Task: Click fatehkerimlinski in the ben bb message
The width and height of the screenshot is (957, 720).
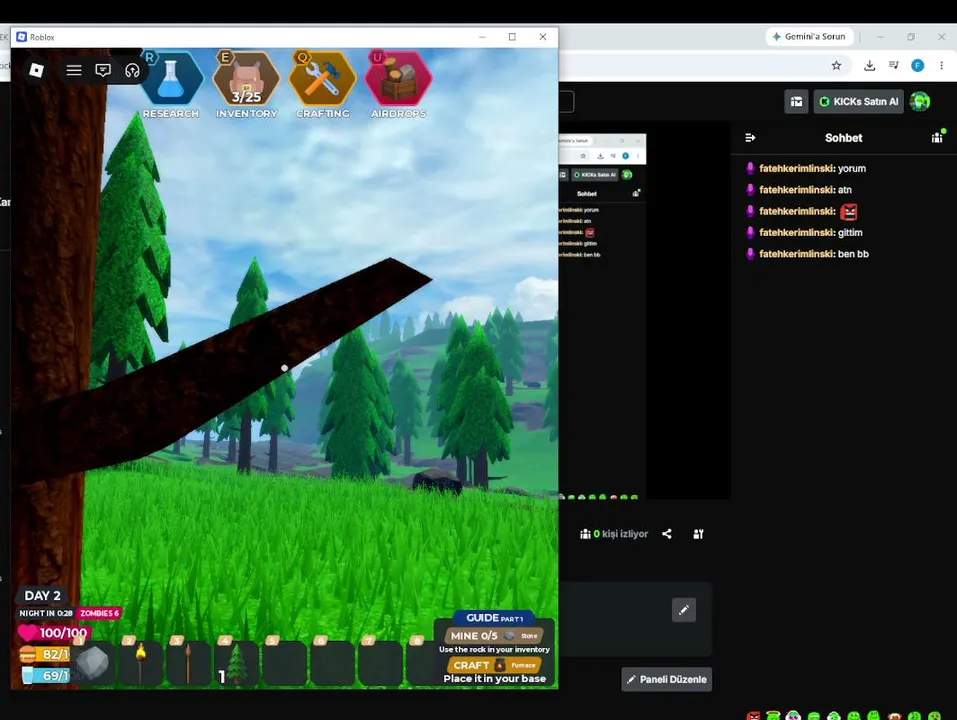Action: (796, 254)
